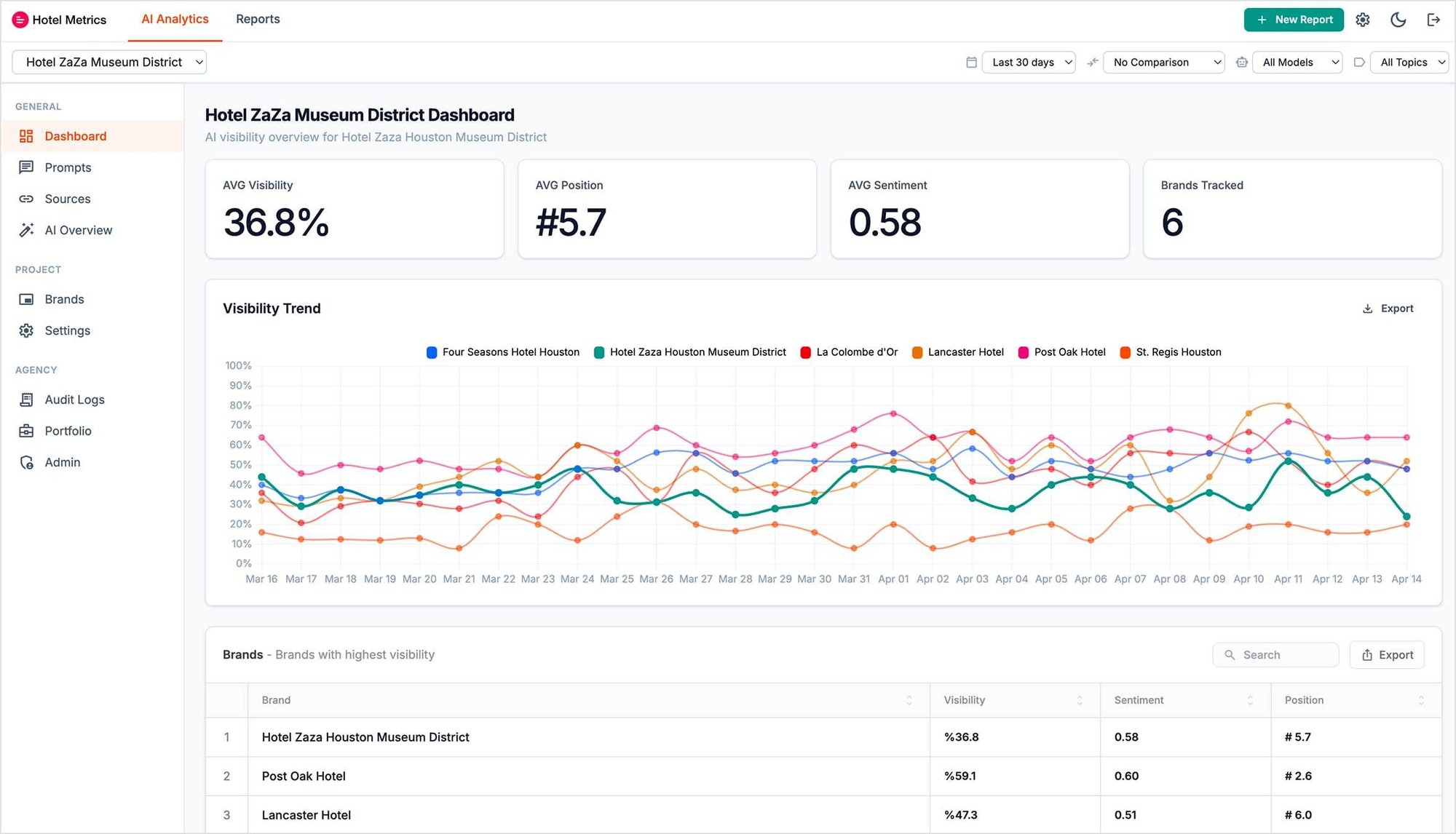1456x834 pixels.
Task: Click the Export download icon on Visibility Trend
Action: coord(1367,308)
